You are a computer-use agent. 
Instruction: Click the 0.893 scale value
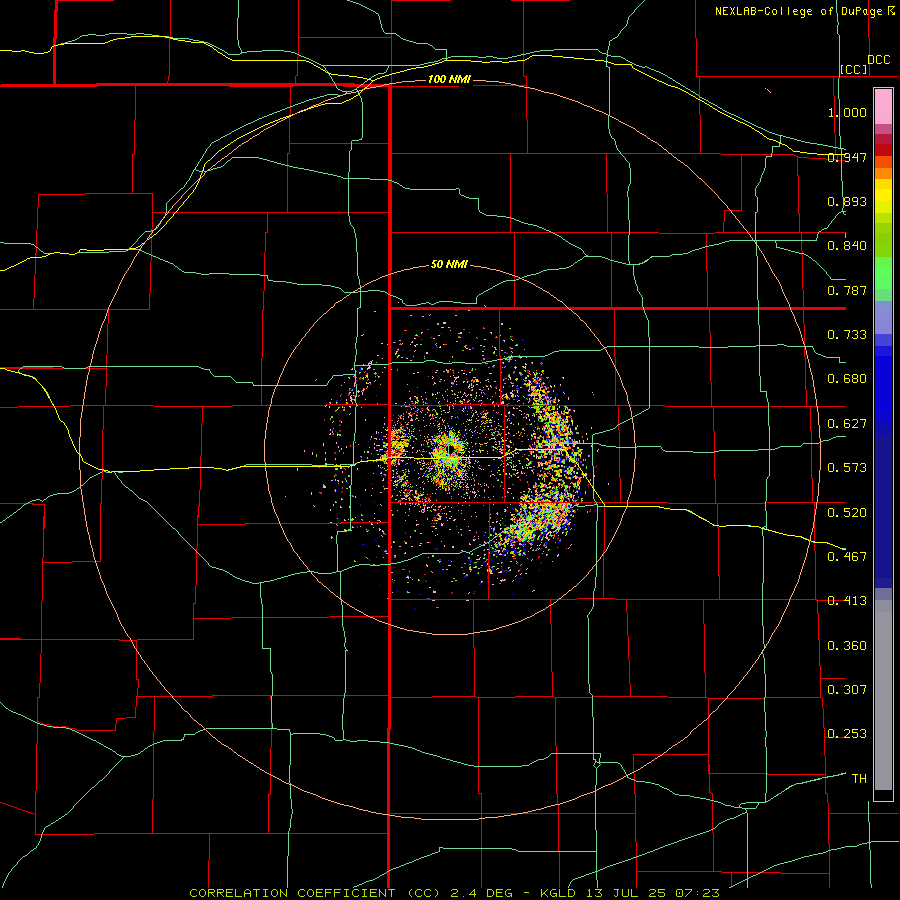pyautogui.click(x=847, y=201)
